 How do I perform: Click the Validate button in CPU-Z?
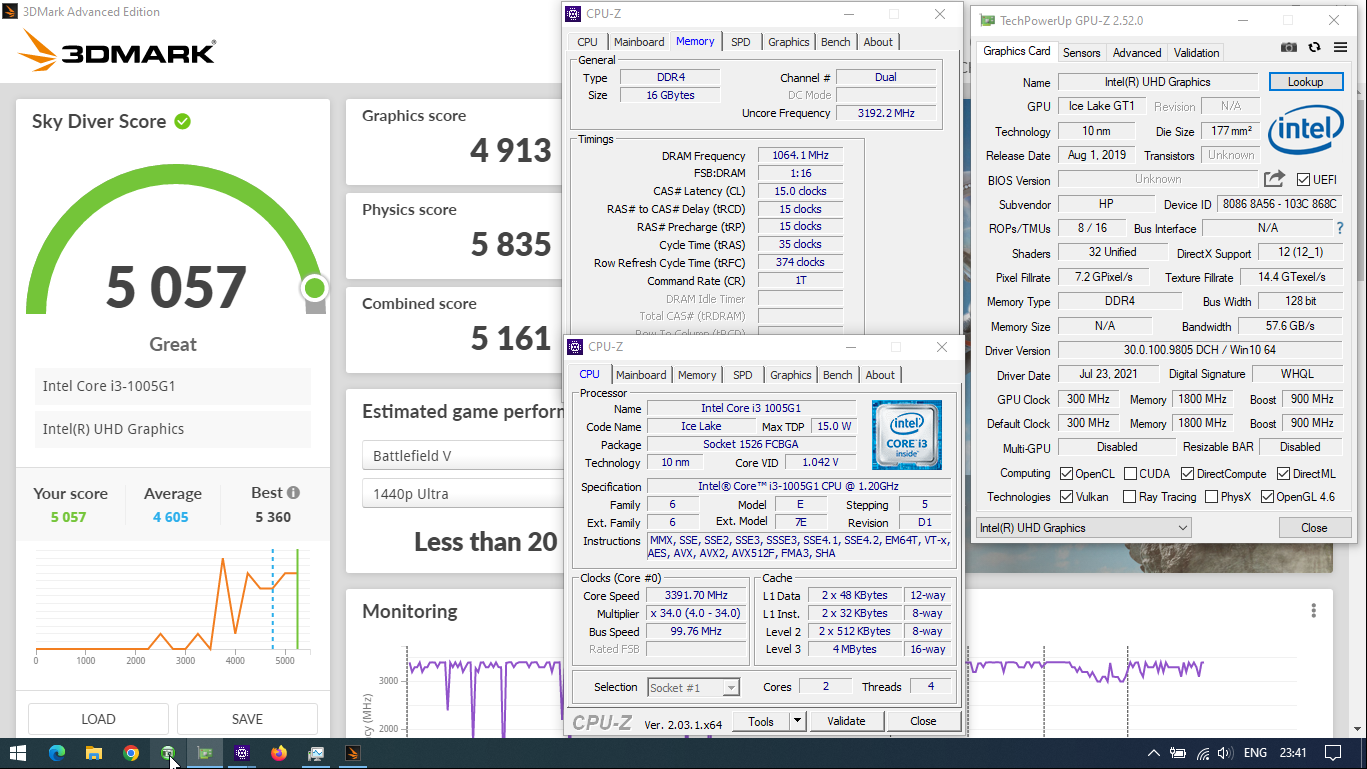coord(846,721)
